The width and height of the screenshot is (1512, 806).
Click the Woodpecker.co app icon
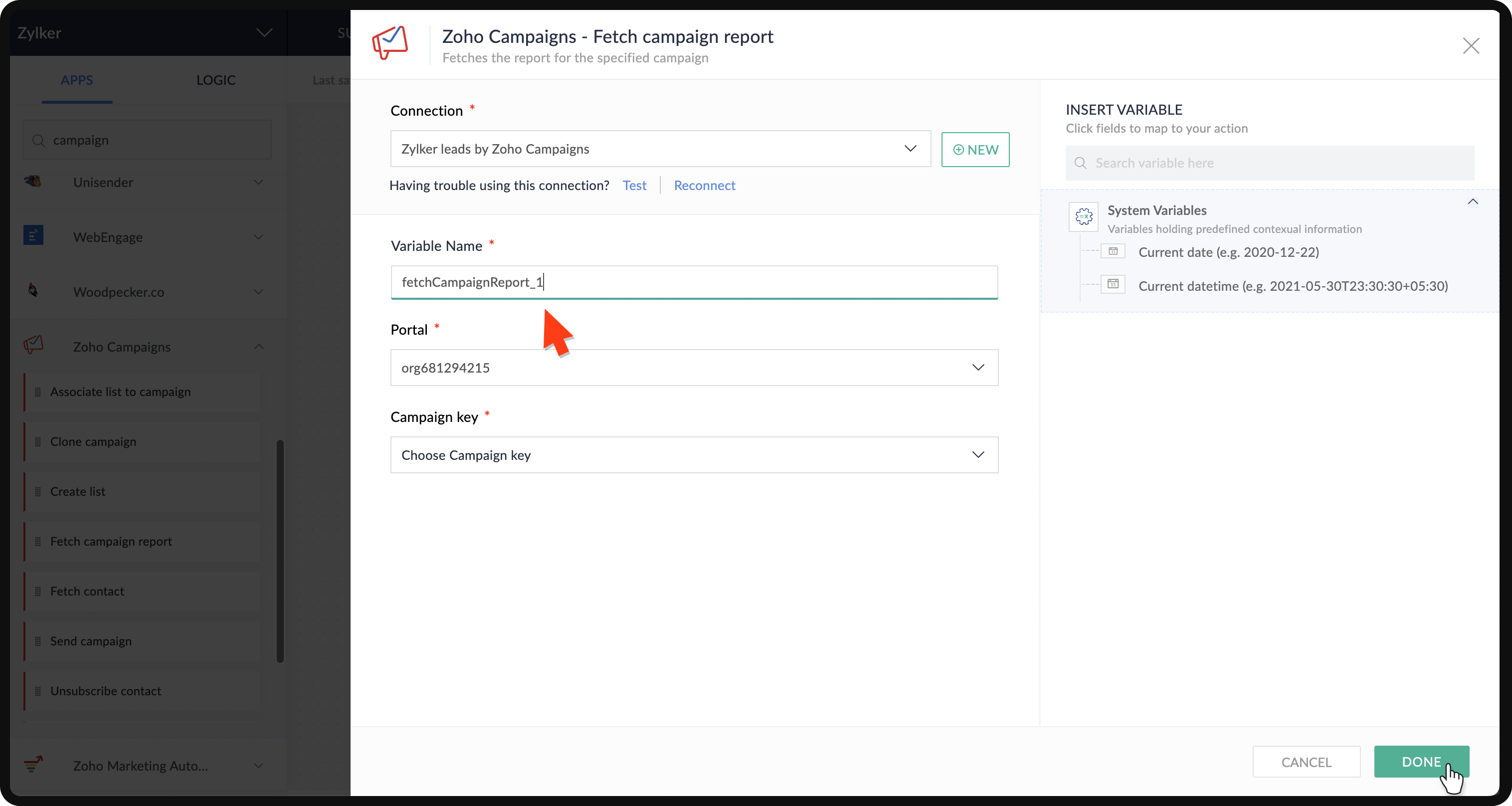pyautogui.click(x=33, y=291)
